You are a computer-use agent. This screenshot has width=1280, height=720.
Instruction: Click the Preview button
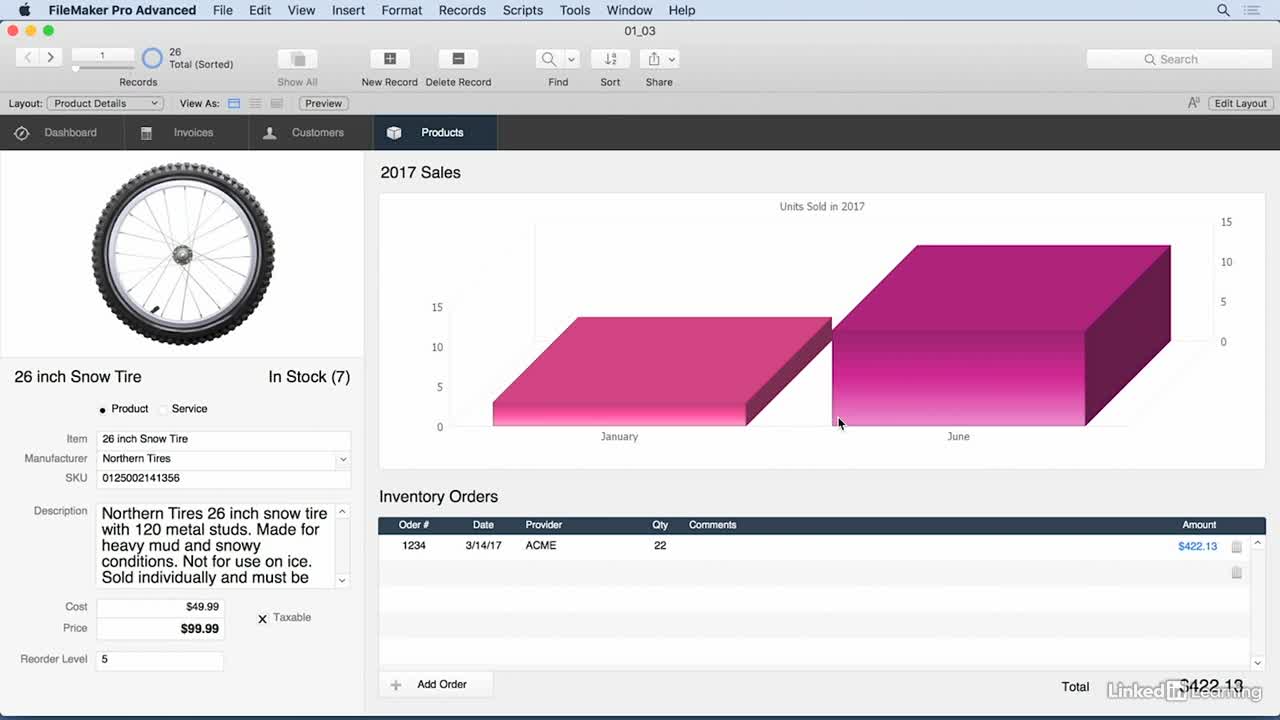(x=323, y=103)
